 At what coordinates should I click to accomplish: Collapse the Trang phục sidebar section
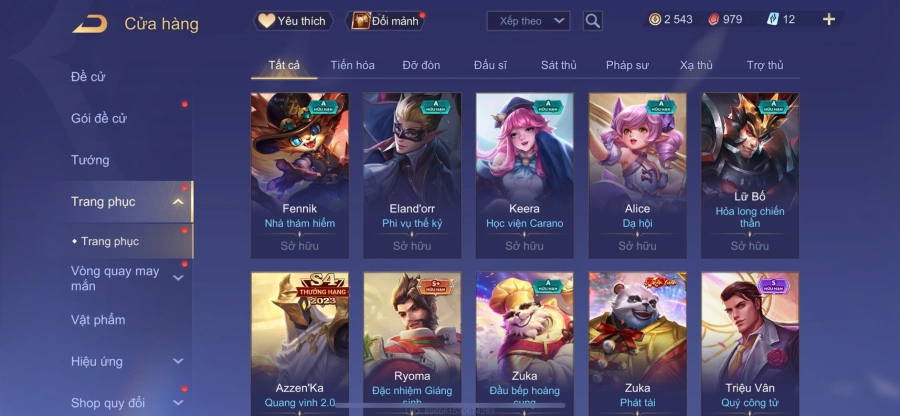coord(178,201)
